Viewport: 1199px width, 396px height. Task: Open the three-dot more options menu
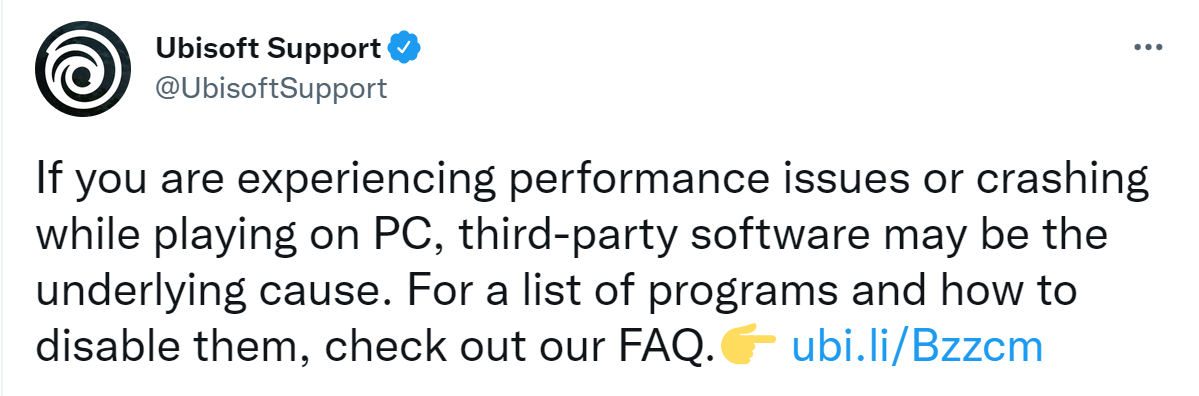pos(1147,48)
